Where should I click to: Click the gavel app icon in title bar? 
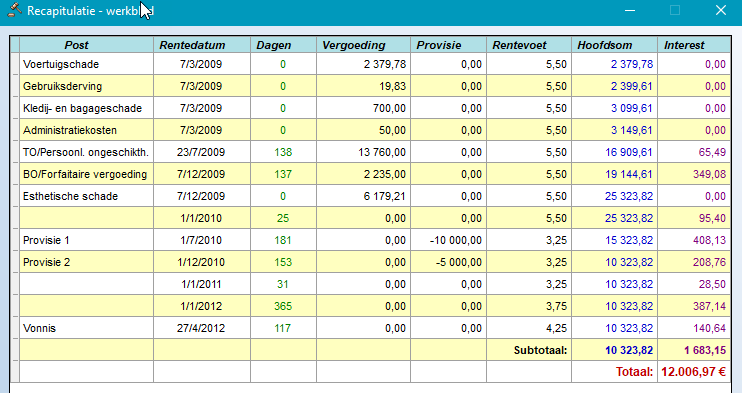coord(15,10)
